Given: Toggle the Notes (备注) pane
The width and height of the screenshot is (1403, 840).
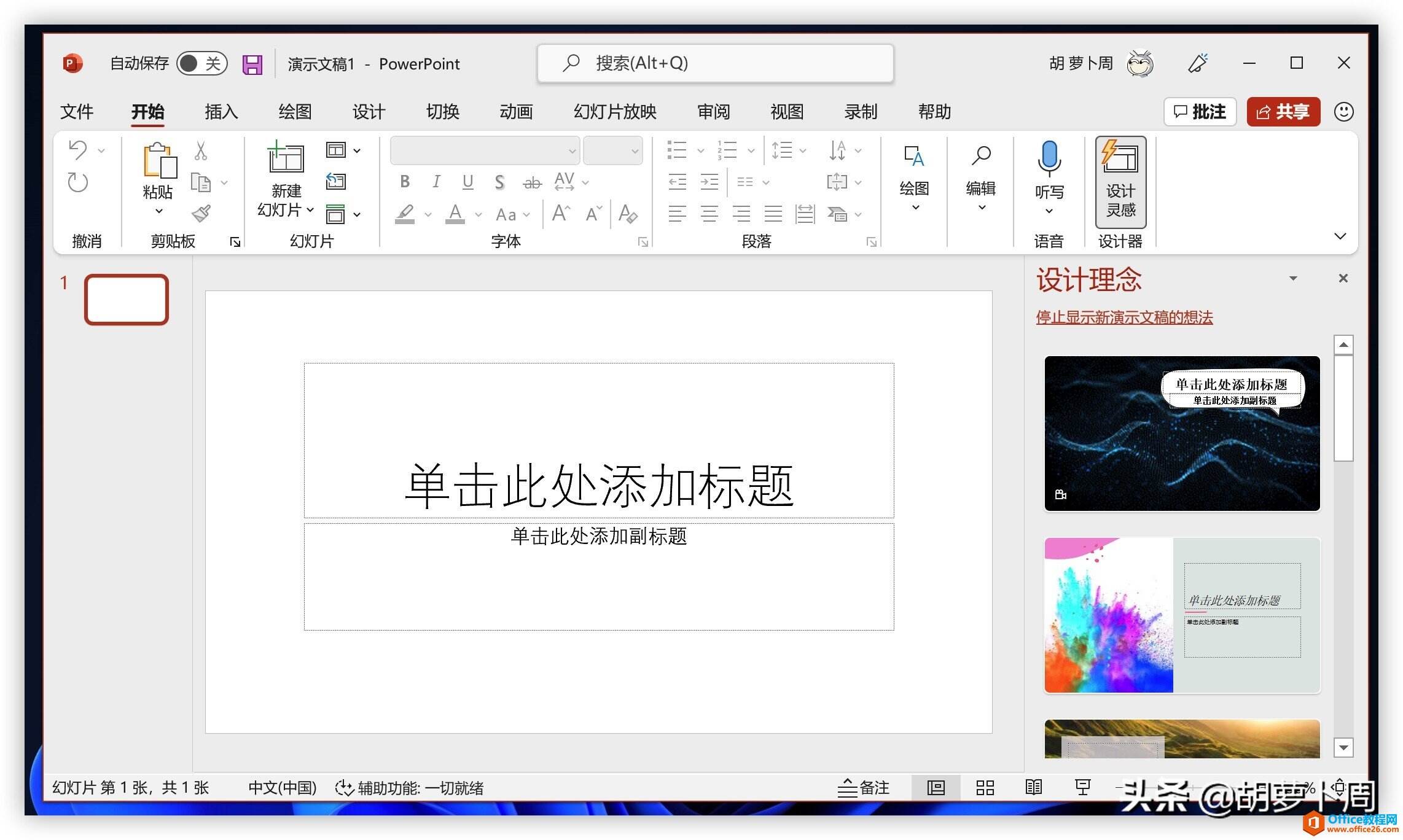Looking at the screenshot, I should 864,788.
